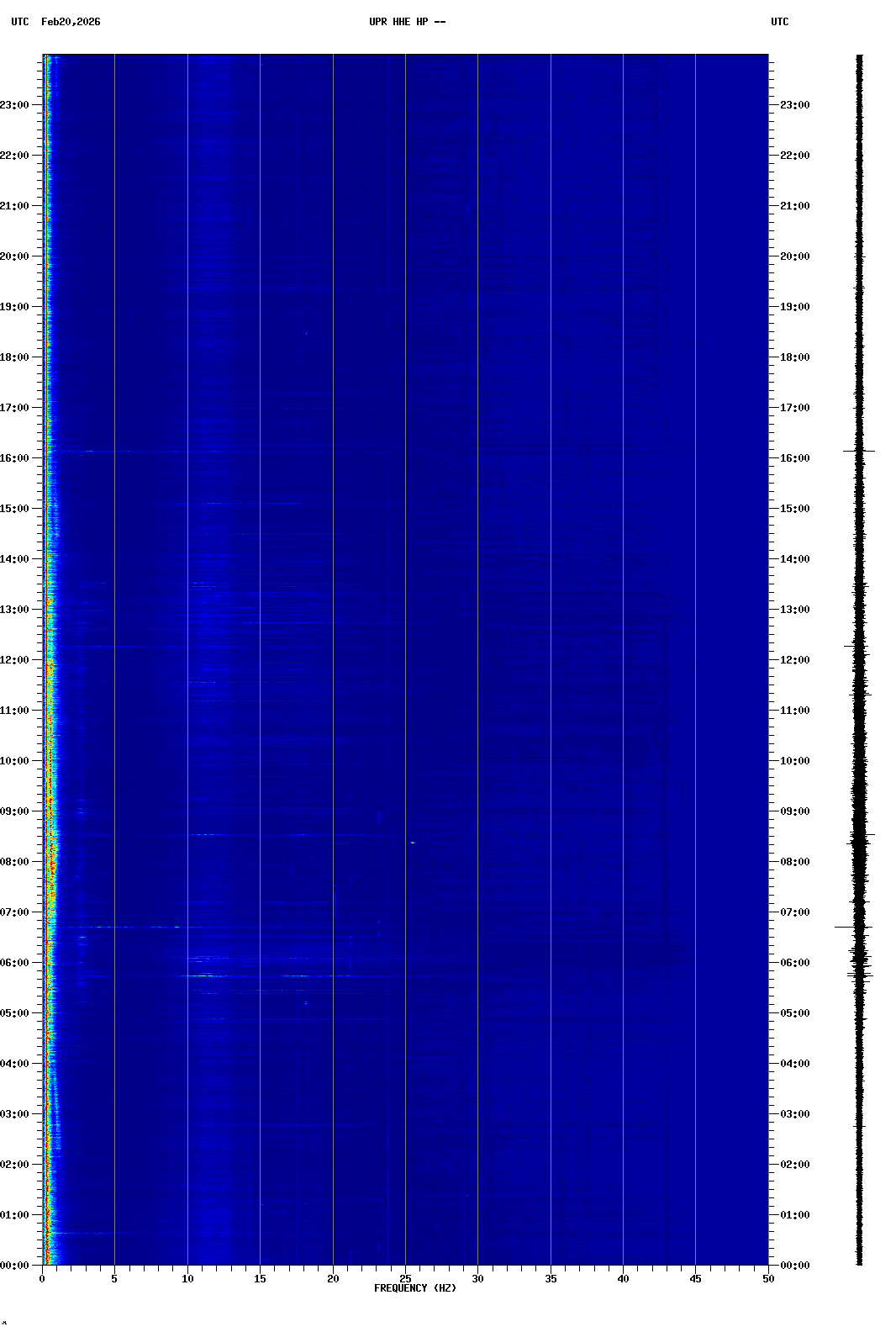Click the 50 Hz frequency axis label

click(768, 1279)
